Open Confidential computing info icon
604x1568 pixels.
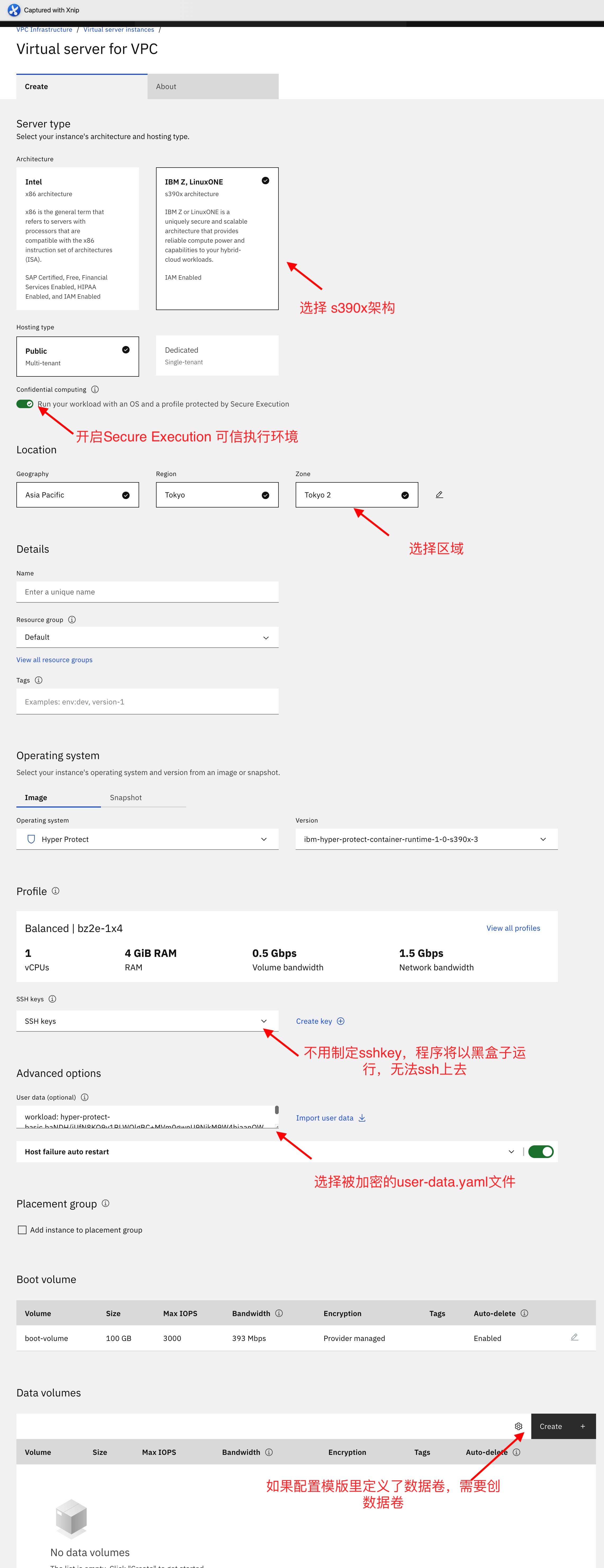point(95,390)
